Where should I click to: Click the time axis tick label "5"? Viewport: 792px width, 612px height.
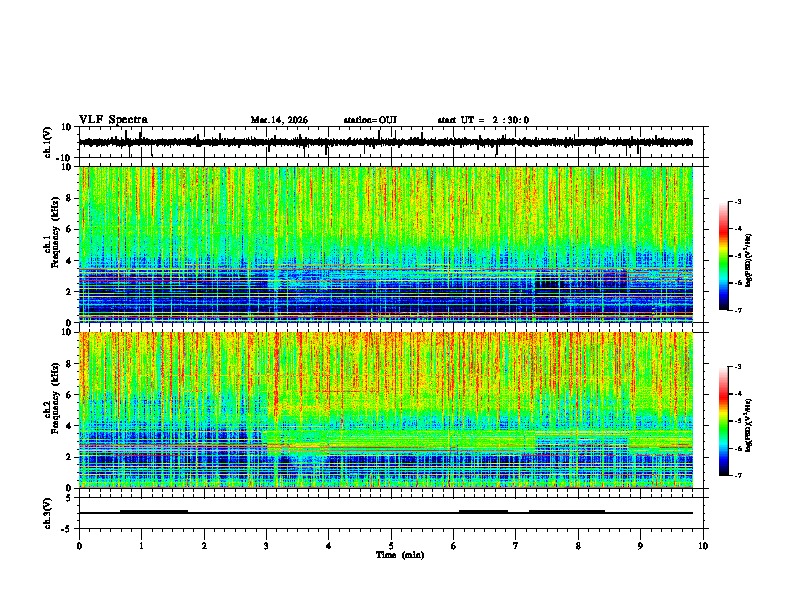(391, 546)
